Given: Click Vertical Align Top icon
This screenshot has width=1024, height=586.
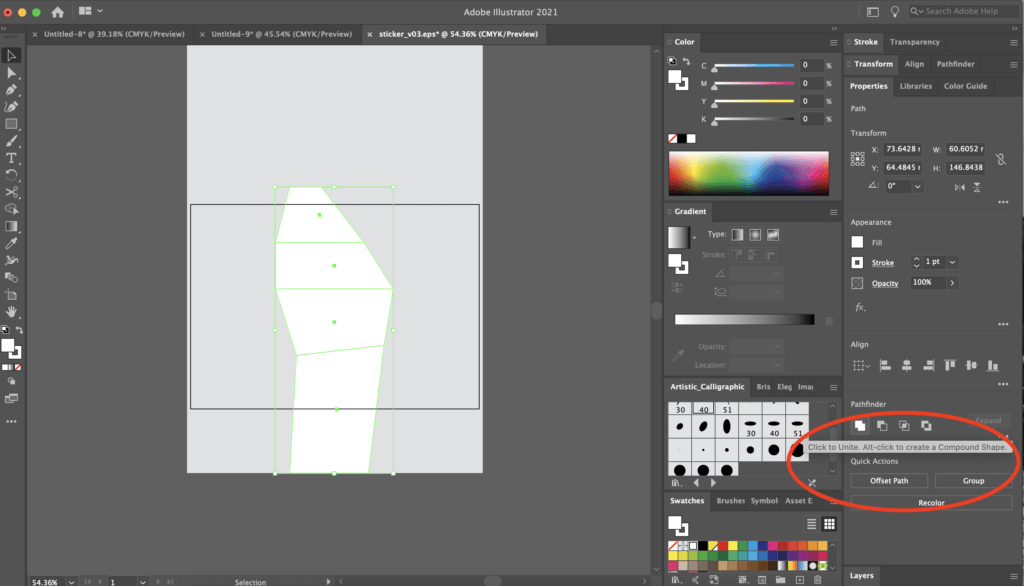Looking at the screenshot, I should pos(950,366).
